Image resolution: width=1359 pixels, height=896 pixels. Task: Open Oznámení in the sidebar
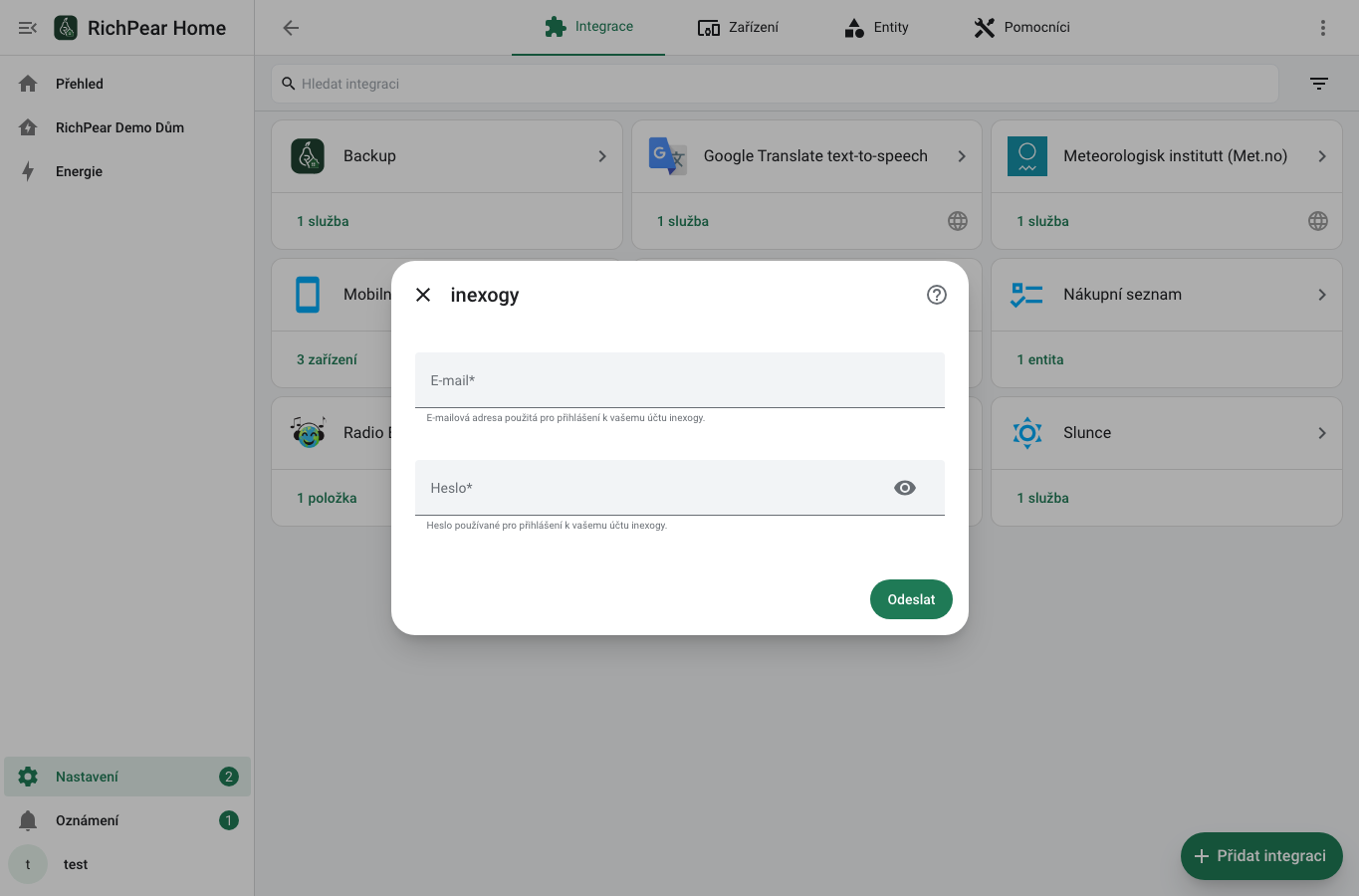click(x=127, y=820)
